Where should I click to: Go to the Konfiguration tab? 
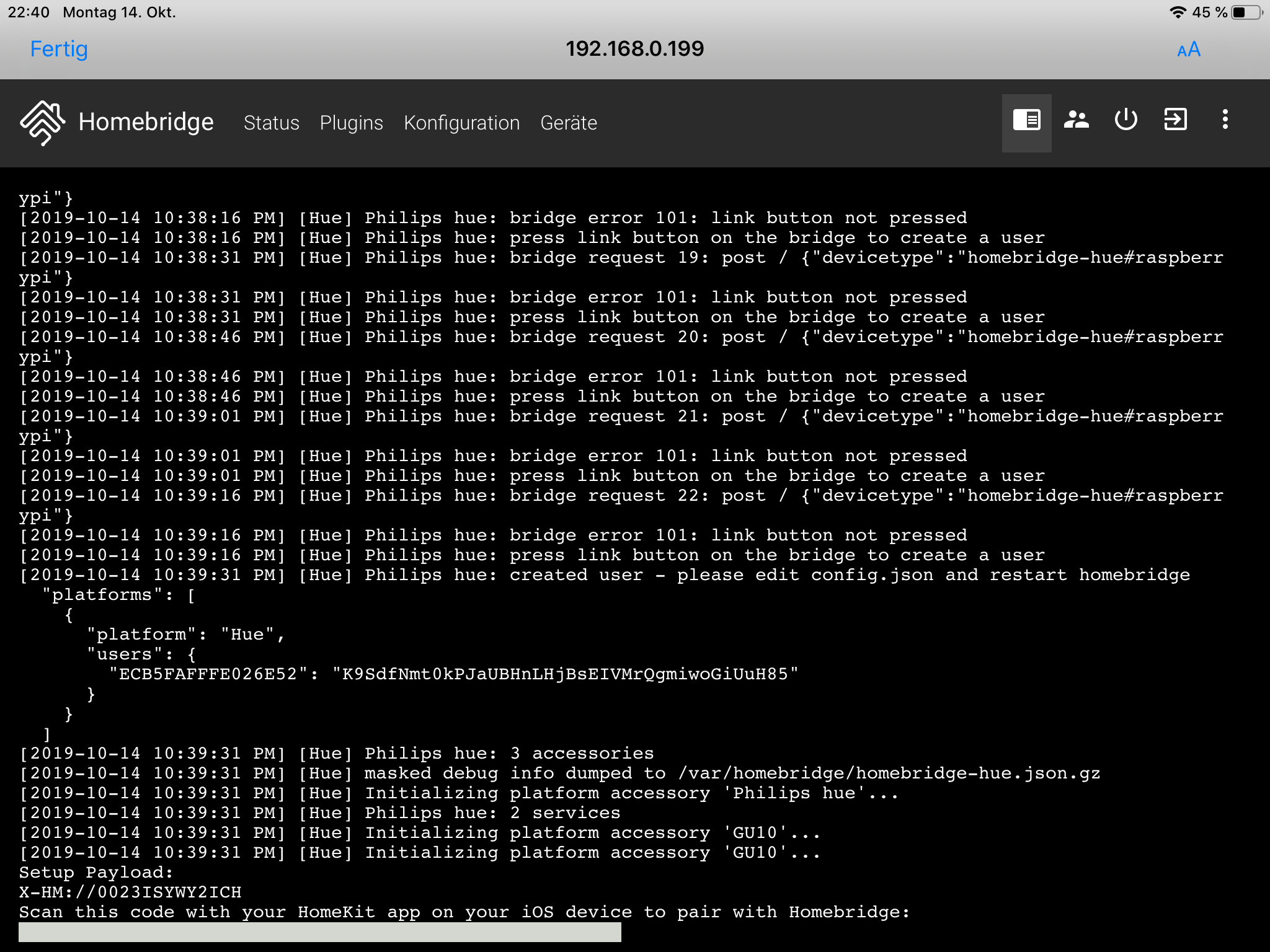click(461, 123)
